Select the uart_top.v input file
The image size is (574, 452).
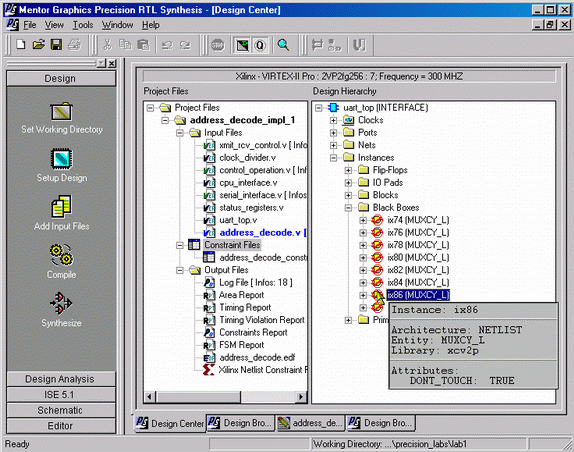(238, 220)
